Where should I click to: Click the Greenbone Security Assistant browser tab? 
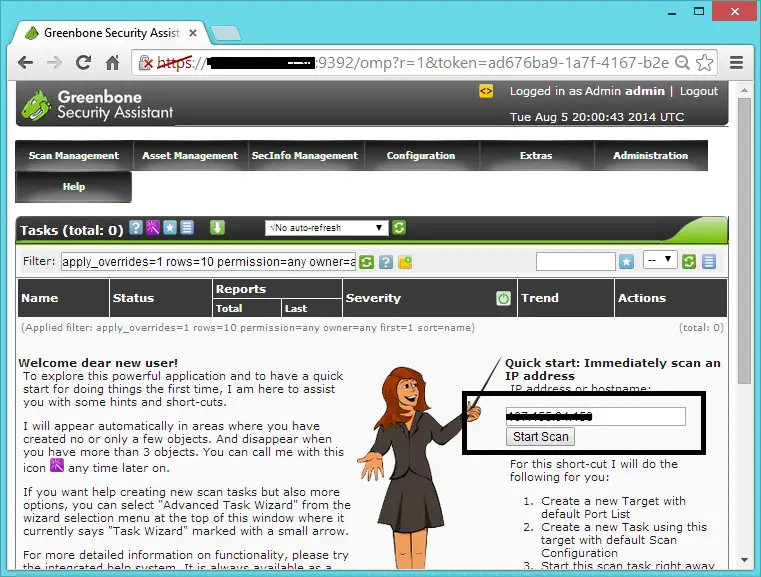pos(111,33)
